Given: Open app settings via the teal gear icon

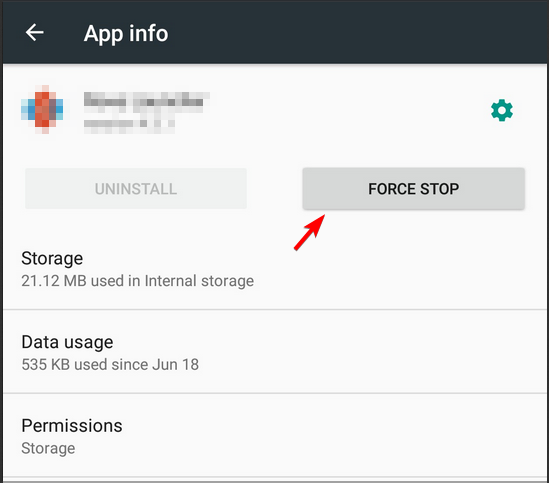Looking at the screenshot, I should [501, 110].
